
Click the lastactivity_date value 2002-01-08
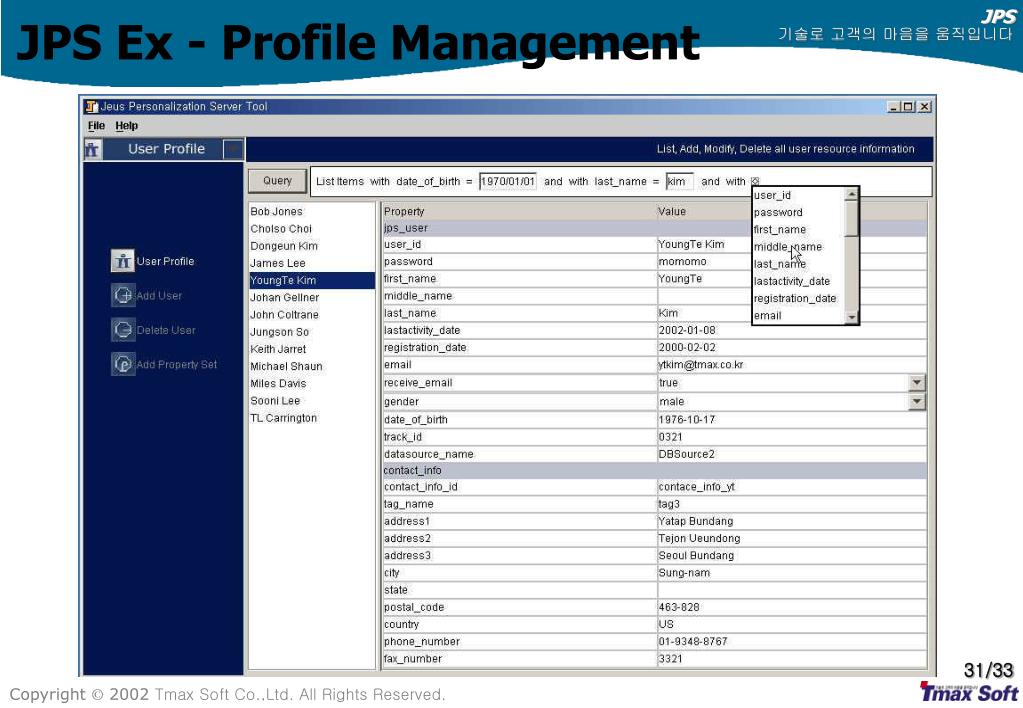[686, 330]
